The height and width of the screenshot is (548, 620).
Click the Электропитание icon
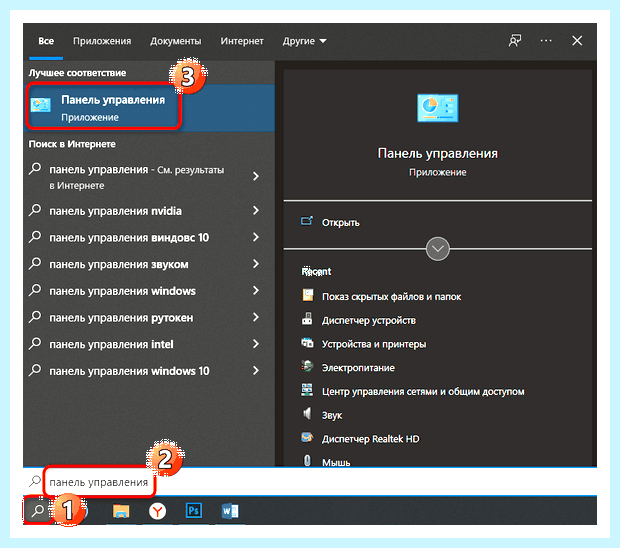click(307, 367)
